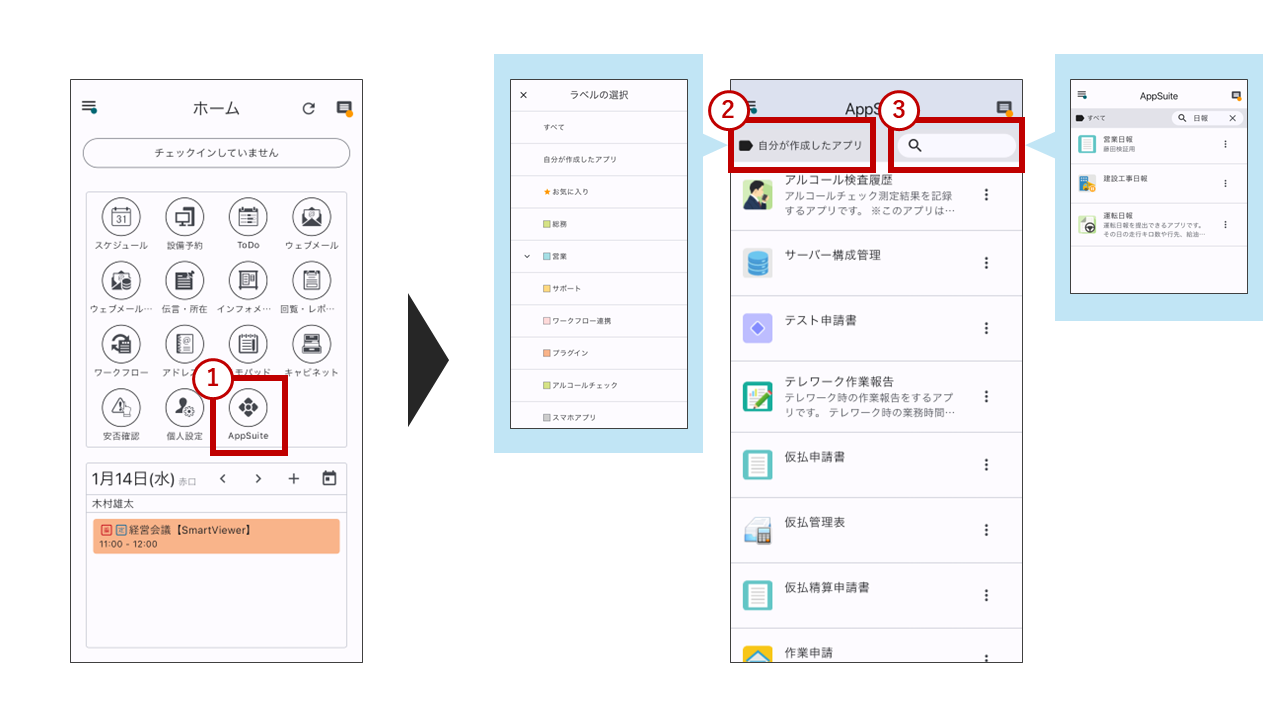This screenshot has width=1280, height=720.
Task: Open the 個人設定 personal settings icon
Action: click(x=184, y=408)
